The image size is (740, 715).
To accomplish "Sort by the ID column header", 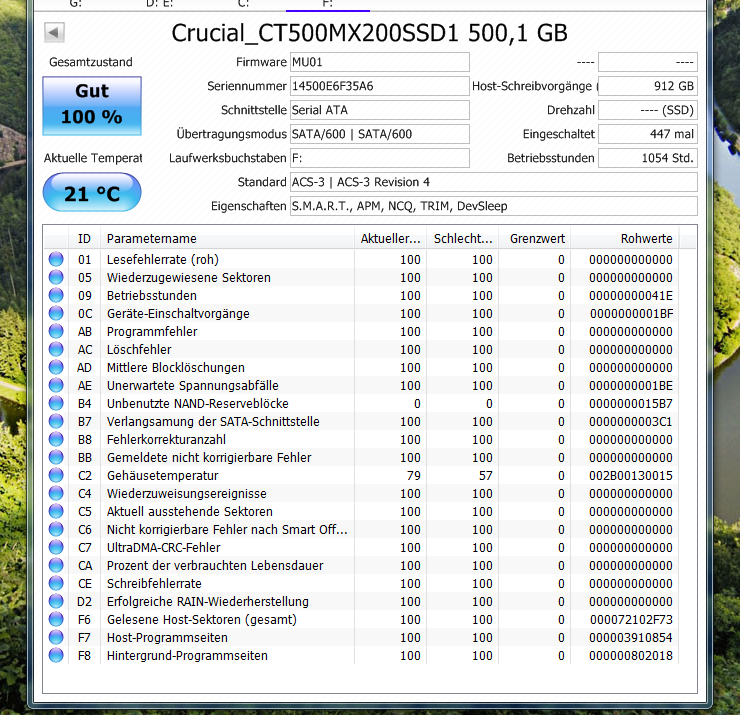I will click(x=84, y=239).
